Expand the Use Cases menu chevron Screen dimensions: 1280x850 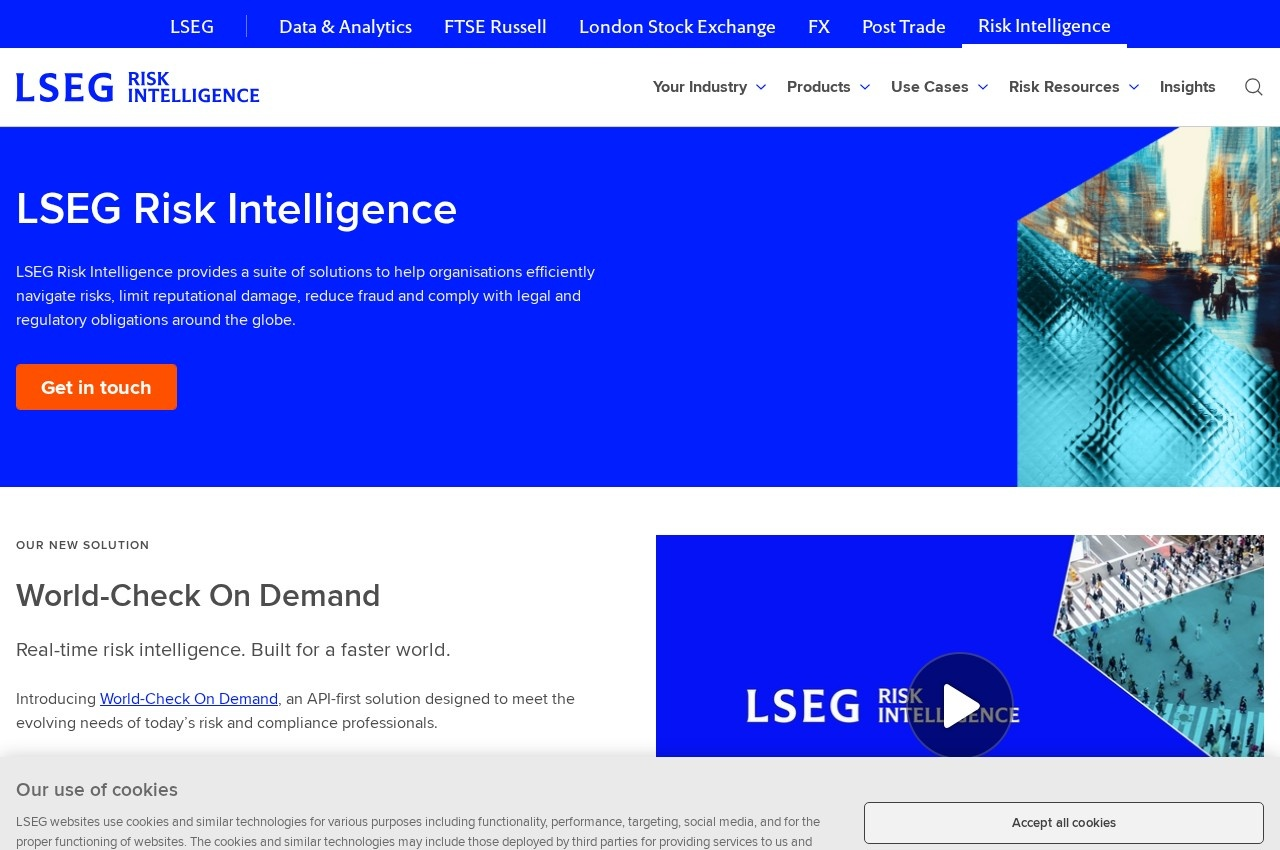(983, 87)
